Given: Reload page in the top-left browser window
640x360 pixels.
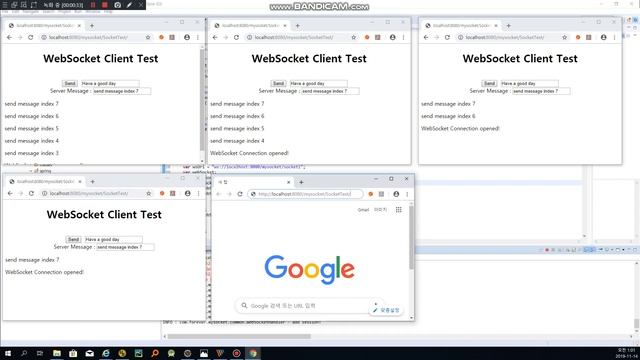Looking at the screenshot, I should pyautogui.click(x=31, y=37).
